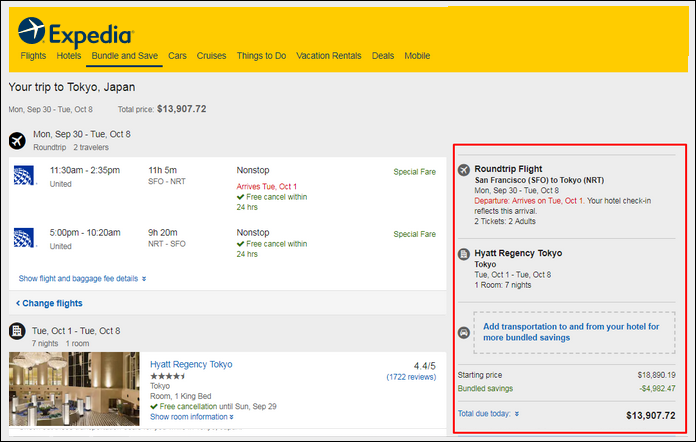Select the Bundle and Save tab
The width and height of the screenshot is (696, 442).
click(124, 56)
